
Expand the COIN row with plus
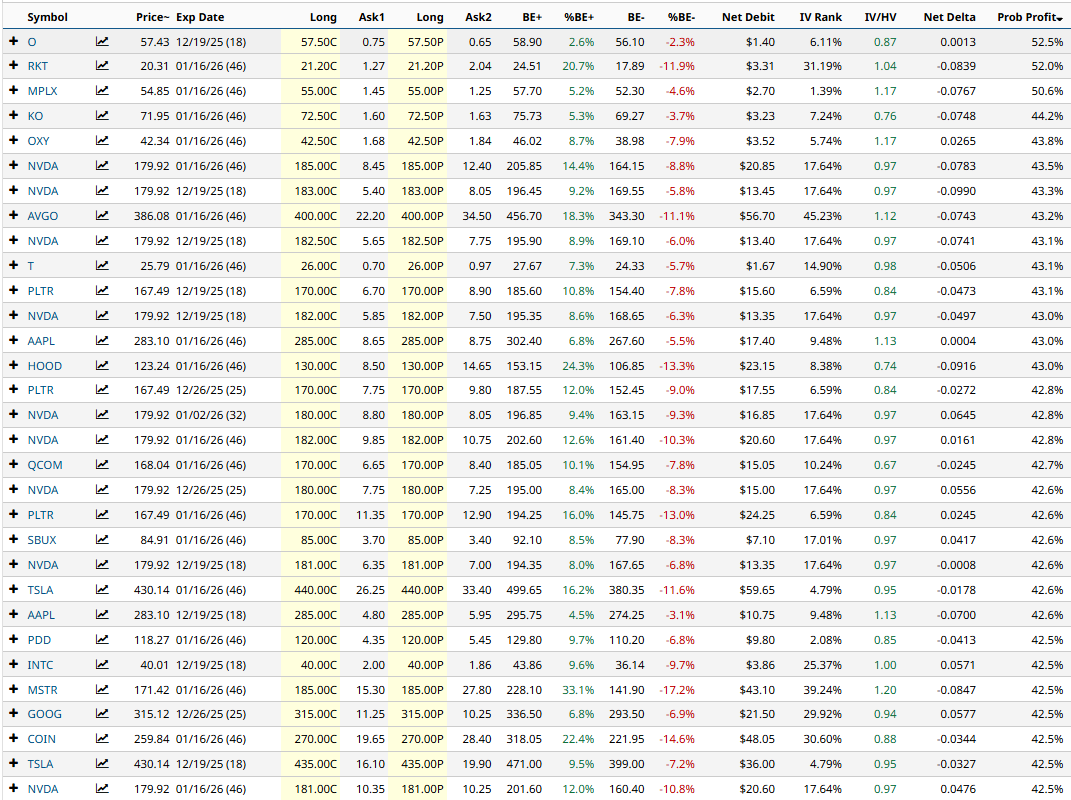click(13, 739)
